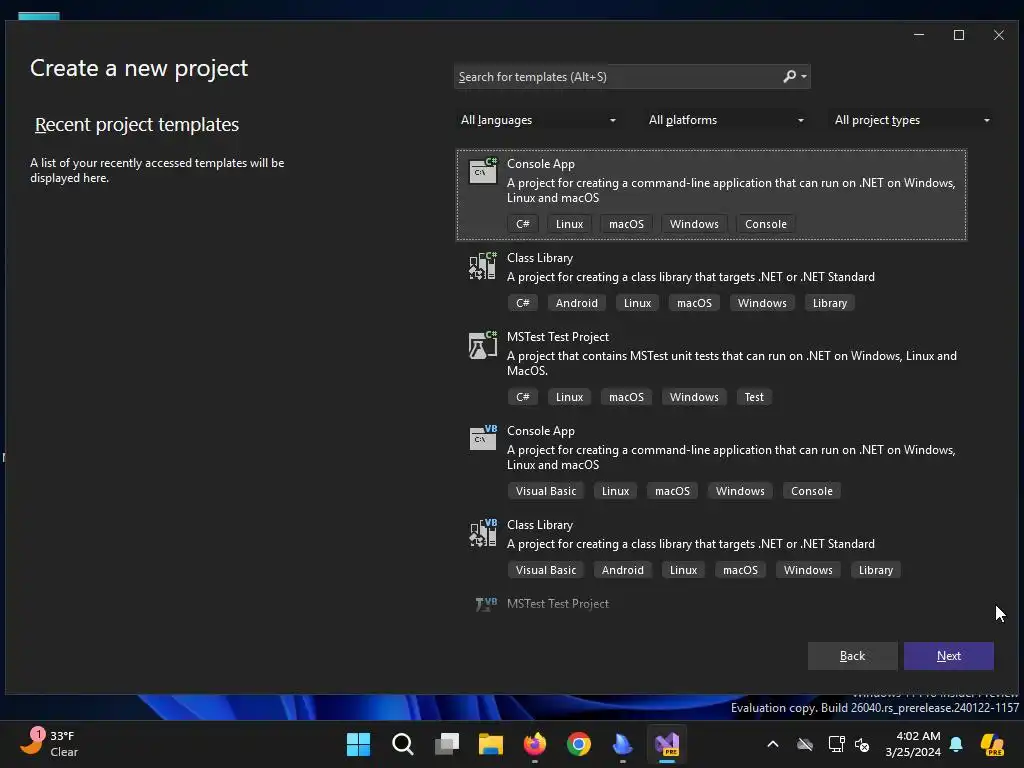Image resolution: width=1024 pixels, height=768 pixels.
Task: Click the Next button
Action: (x=948, y=656)
